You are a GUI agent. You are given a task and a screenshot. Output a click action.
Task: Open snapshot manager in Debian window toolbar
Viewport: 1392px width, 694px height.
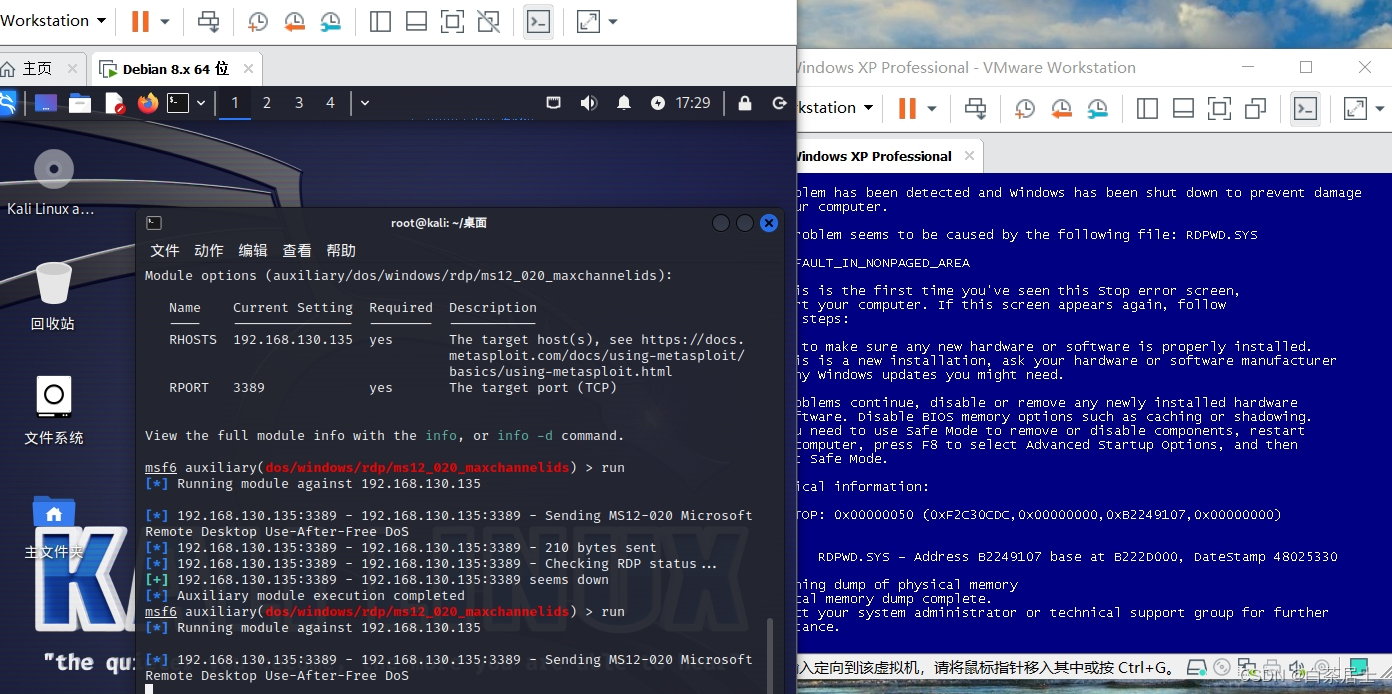click(x=330, y=22)
